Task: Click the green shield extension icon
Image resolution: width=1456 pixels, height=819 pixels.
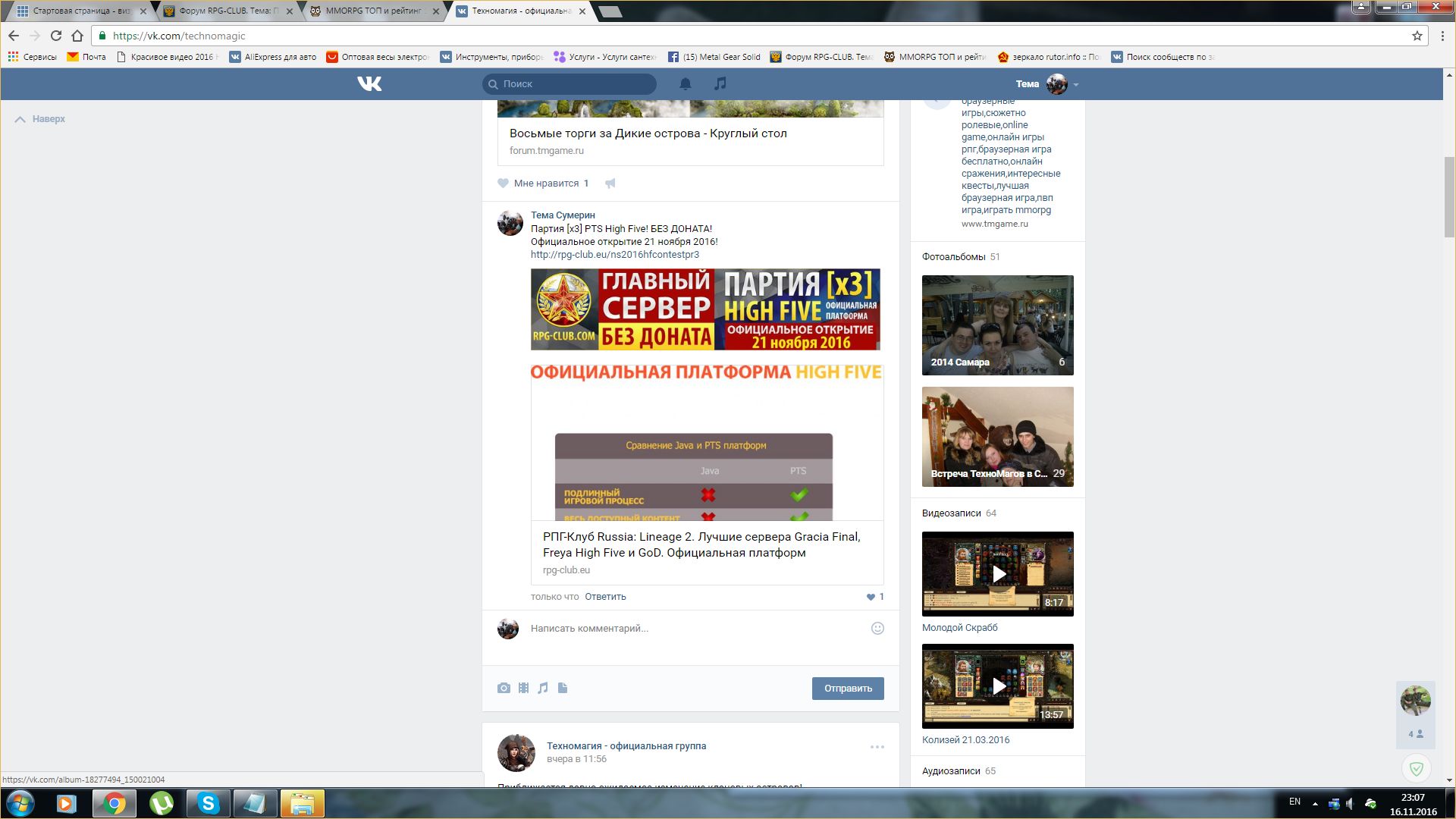Action: click(x=1416, y=768)
